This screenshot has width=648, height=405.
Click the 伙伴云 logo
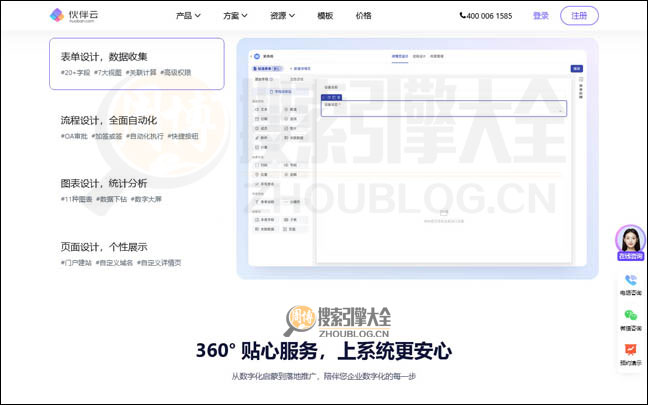point(74,15)
